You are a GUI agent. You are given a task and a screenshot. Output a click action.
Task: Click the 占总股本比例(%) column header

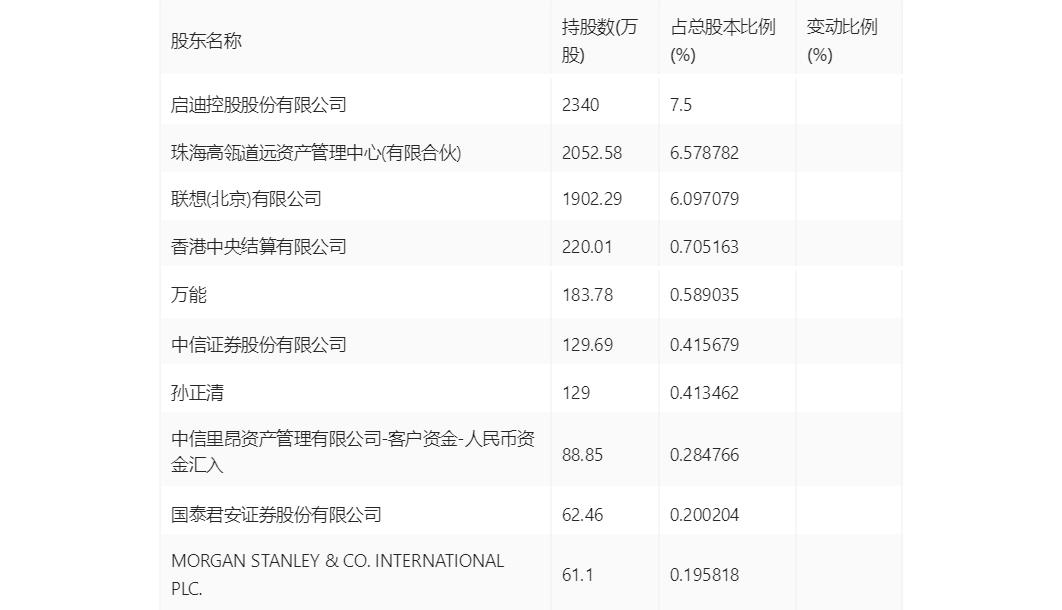[722, 41]
